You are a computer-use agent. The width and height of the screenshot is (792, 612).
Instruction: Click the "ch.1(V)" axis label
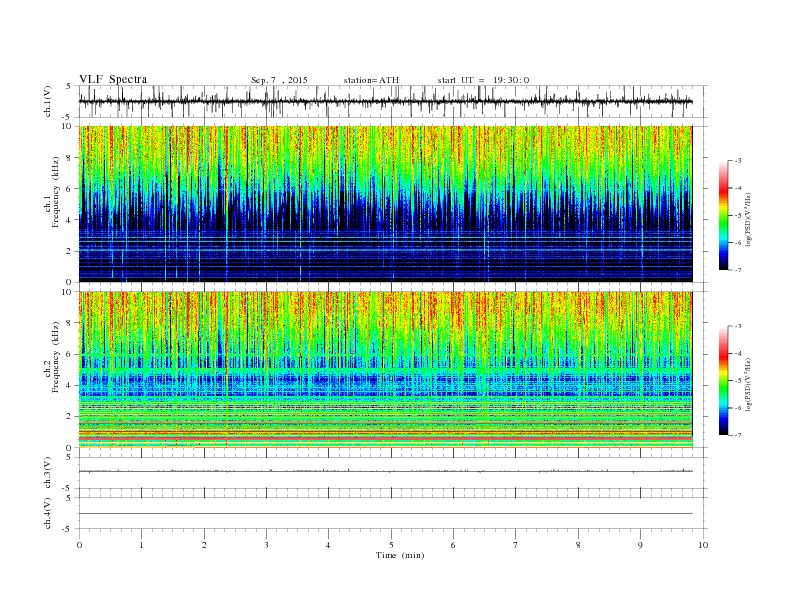pyautogui.click(x=48, y=101)
